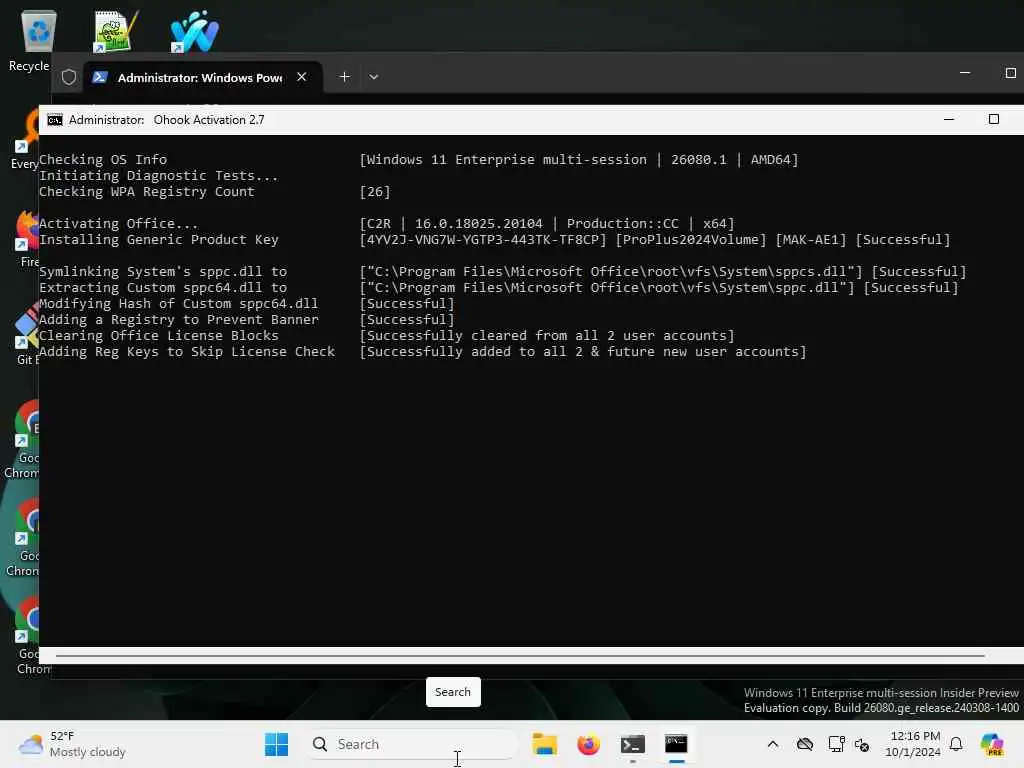Open a new Terminal tab with plus button
This screenshot has height=768, width=1024.
[344, 76]
